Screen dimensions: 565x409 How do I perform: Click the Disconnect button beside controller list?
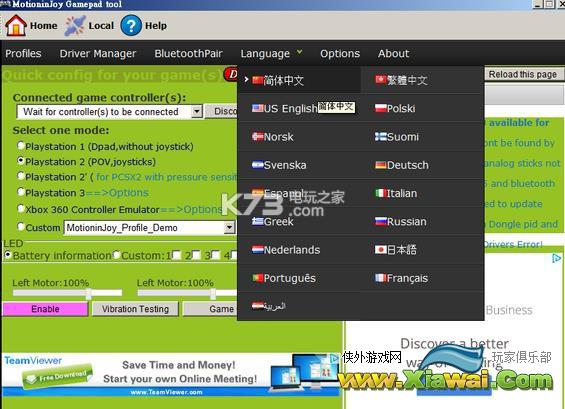click(x=221, y=111)
